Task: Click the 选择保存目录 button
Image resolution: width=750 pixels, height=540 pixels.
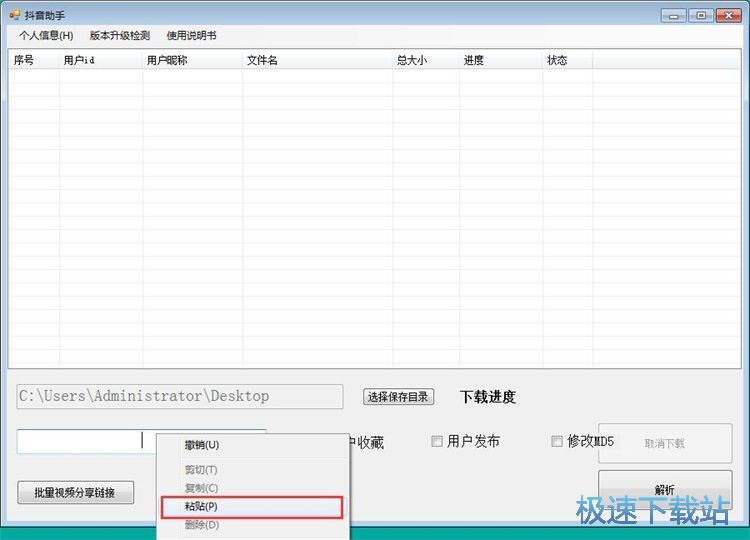Action: click(x=398, y=397)
